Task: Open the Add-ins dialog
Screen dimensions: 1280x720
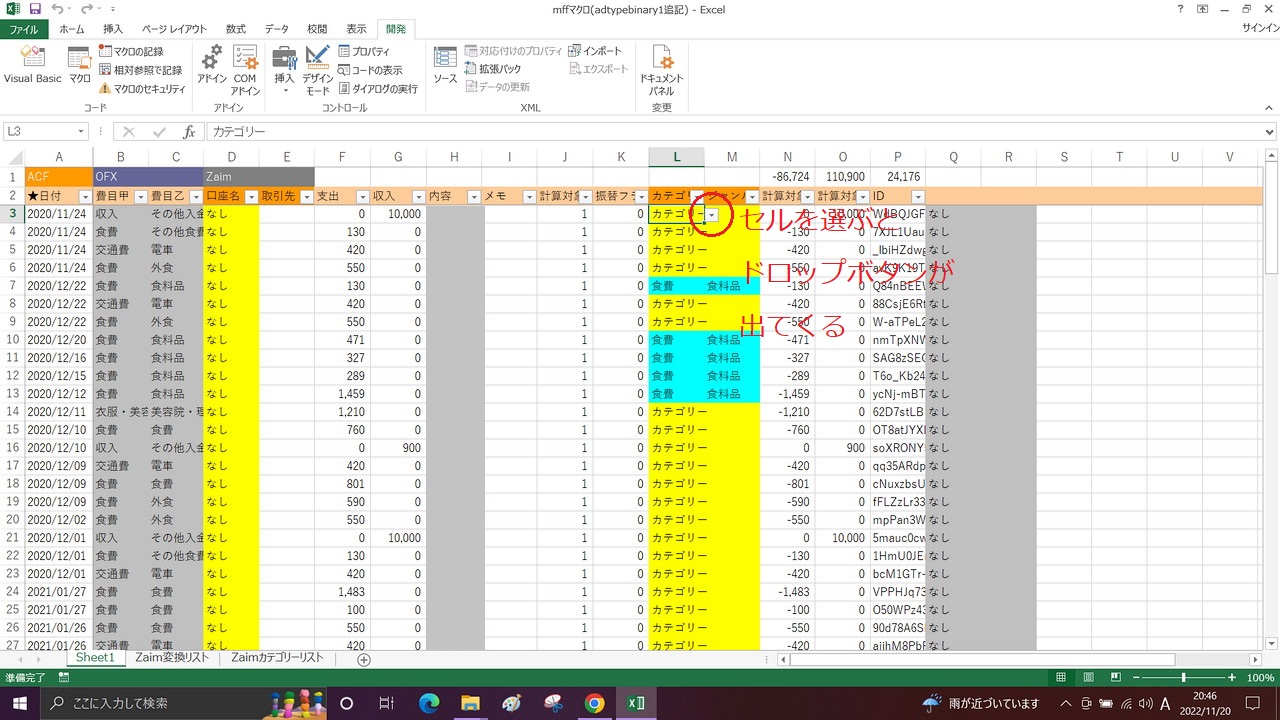Action: (x=212, y=65)
